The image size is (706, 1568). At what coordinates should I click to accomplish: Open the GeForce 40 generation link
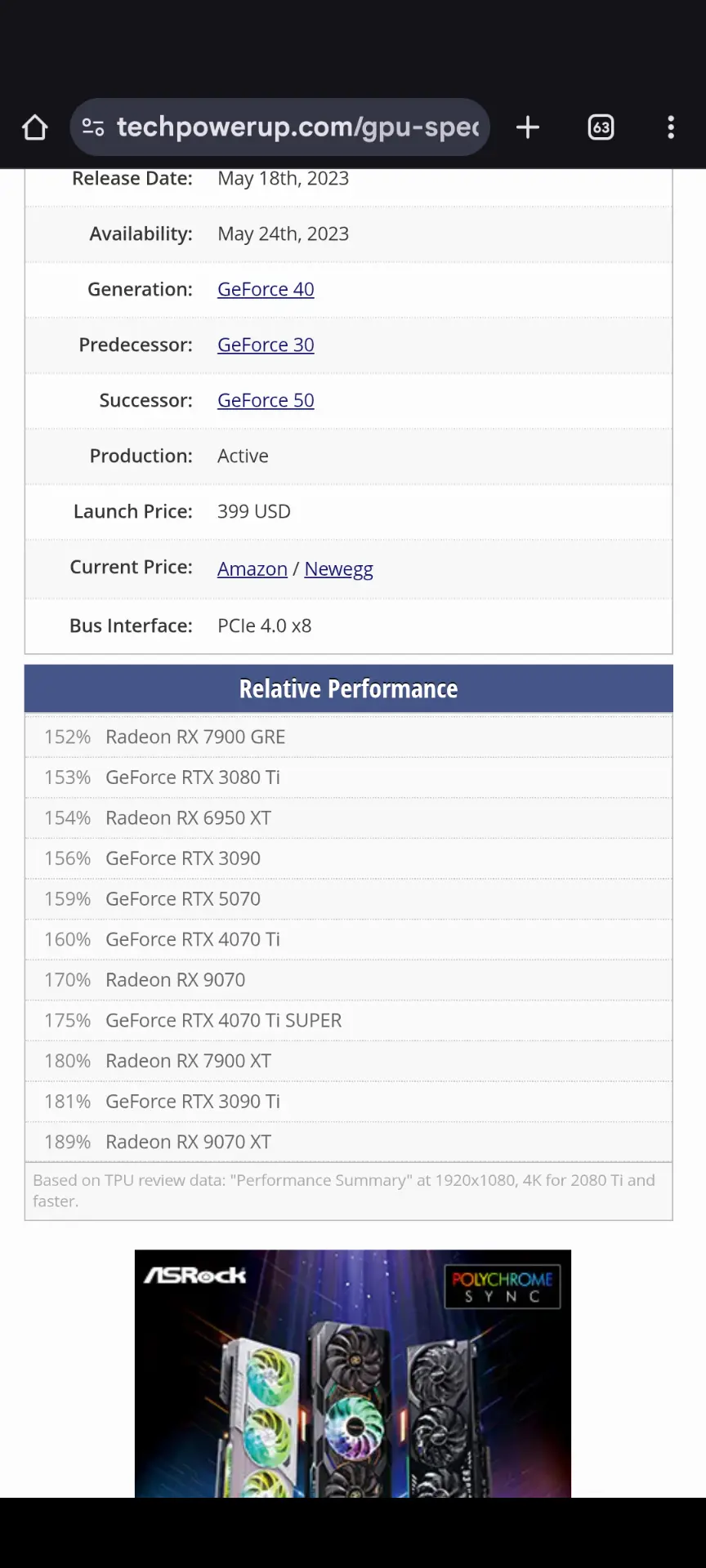pyautogui.click(x=266, y=289)
